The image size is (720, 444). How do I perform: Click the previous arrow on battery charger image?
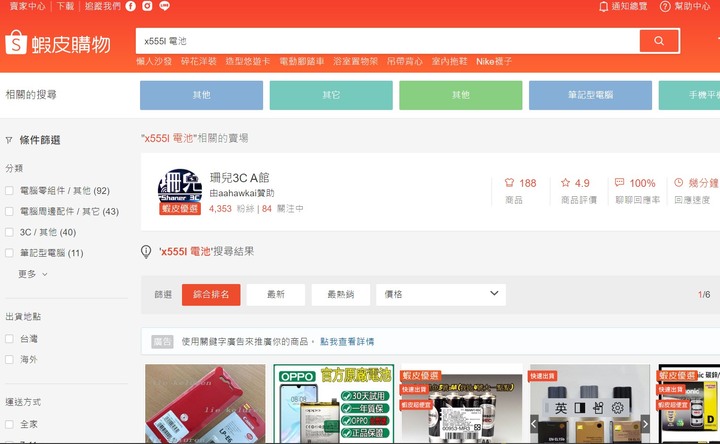pos(534,423)
